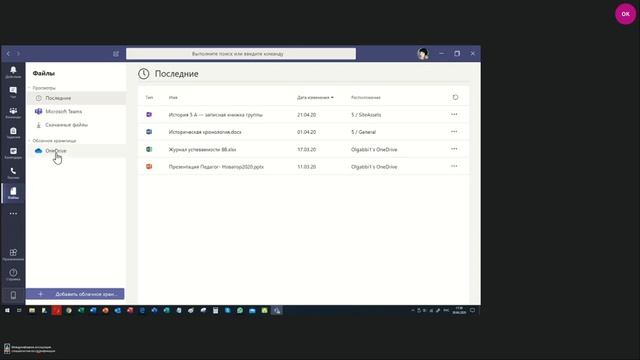
Task: Refresh the recent files list
Action: [x=455, y=97]
